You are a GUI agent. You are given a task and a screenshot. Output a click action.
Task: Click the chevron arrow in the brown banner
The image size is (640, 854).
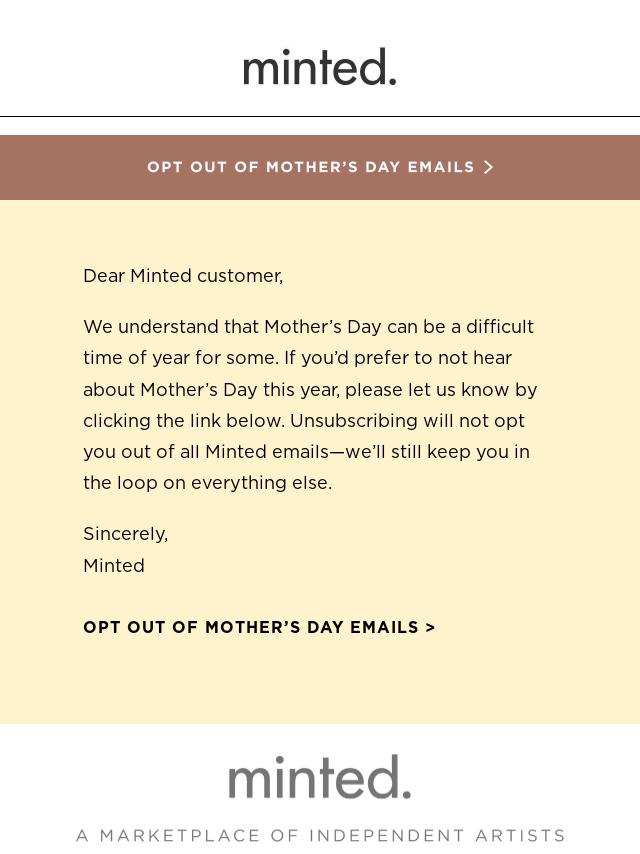click(x=489, y=168)
